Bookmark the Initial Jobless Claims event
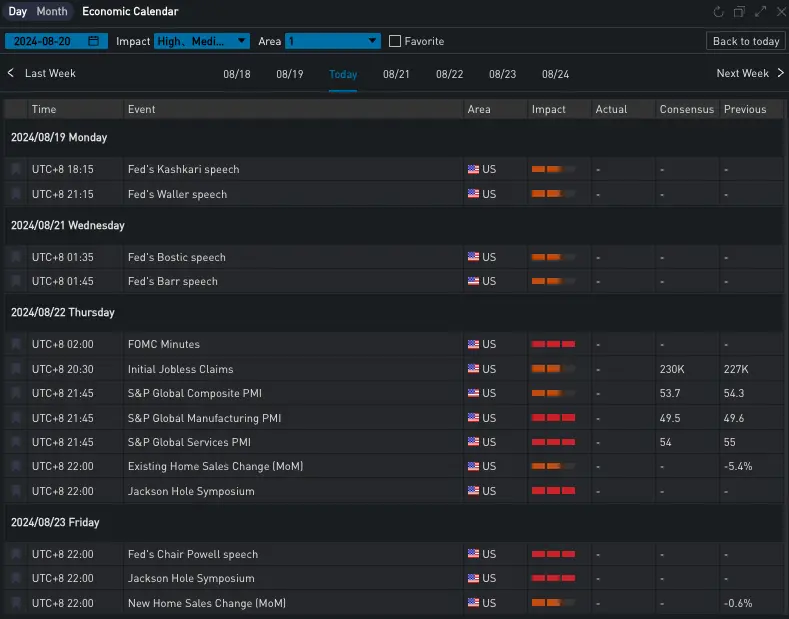789x619 pixels. 16,369
